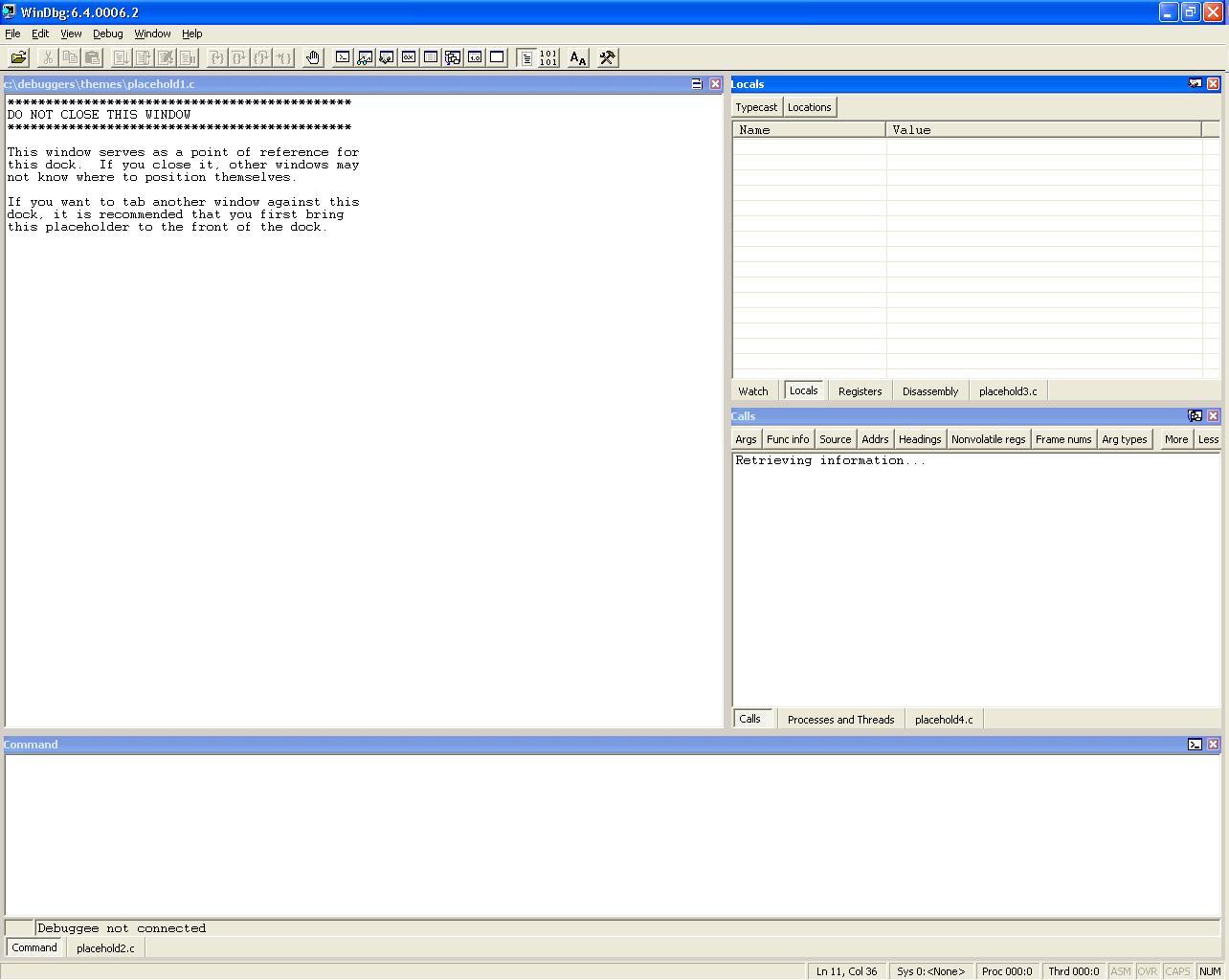
Task: Open the Debug menu
Action: tap(107, 33)
